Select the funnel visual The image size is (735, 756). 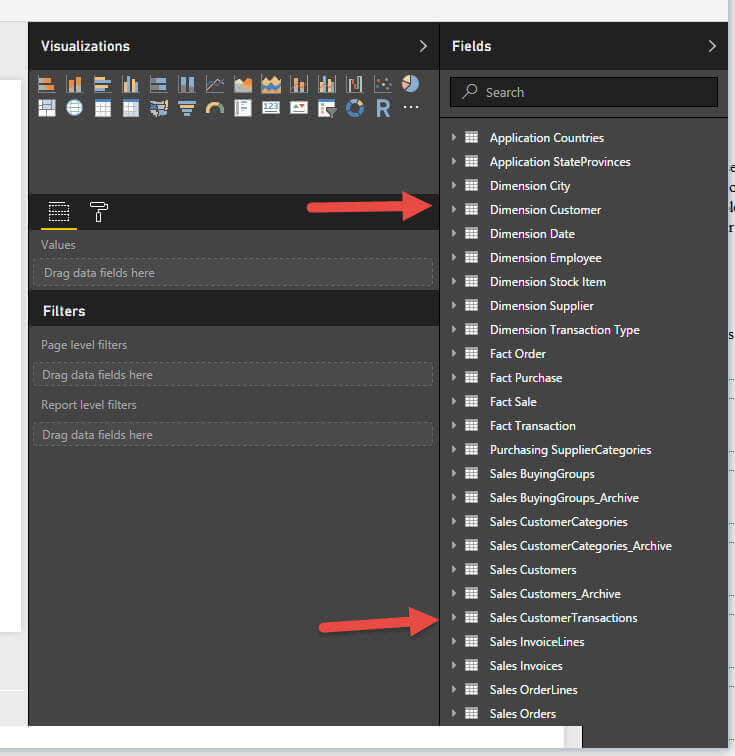(187, 108)
